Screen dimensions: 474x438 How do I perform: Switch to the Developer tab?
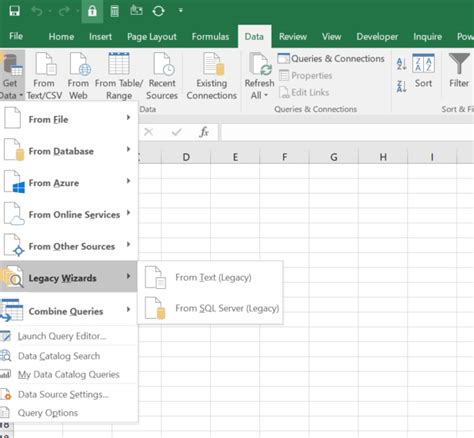click(x=377, y=37)
